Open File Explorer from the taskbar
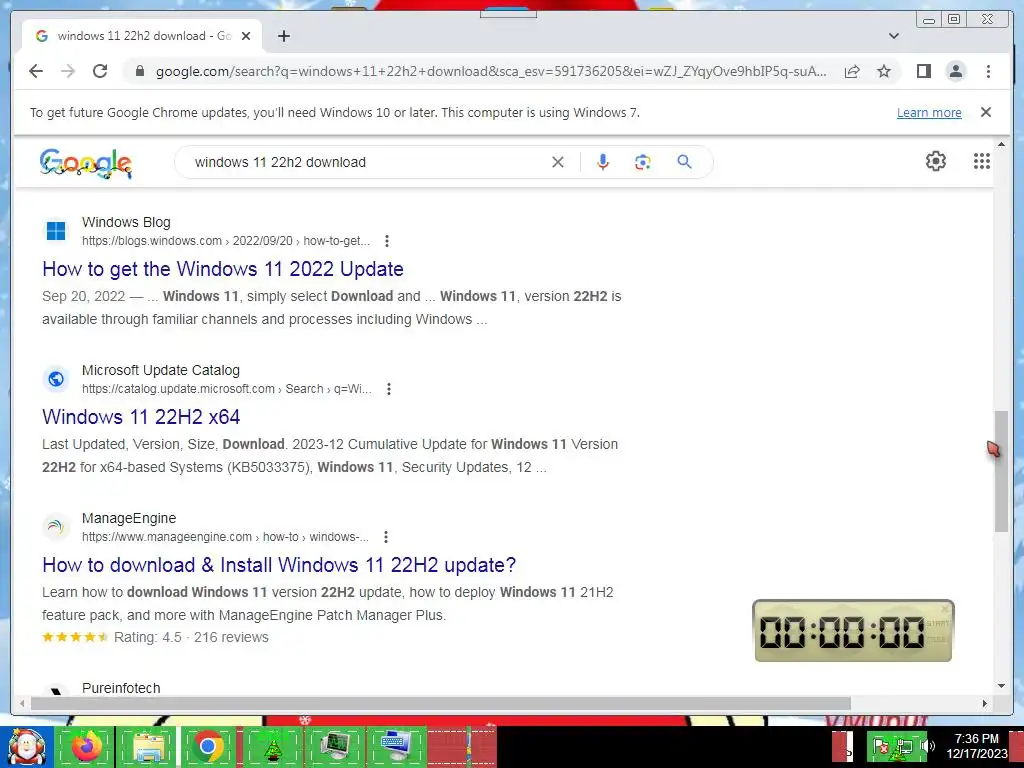1024x768 pixels. (x=148, y=747)
